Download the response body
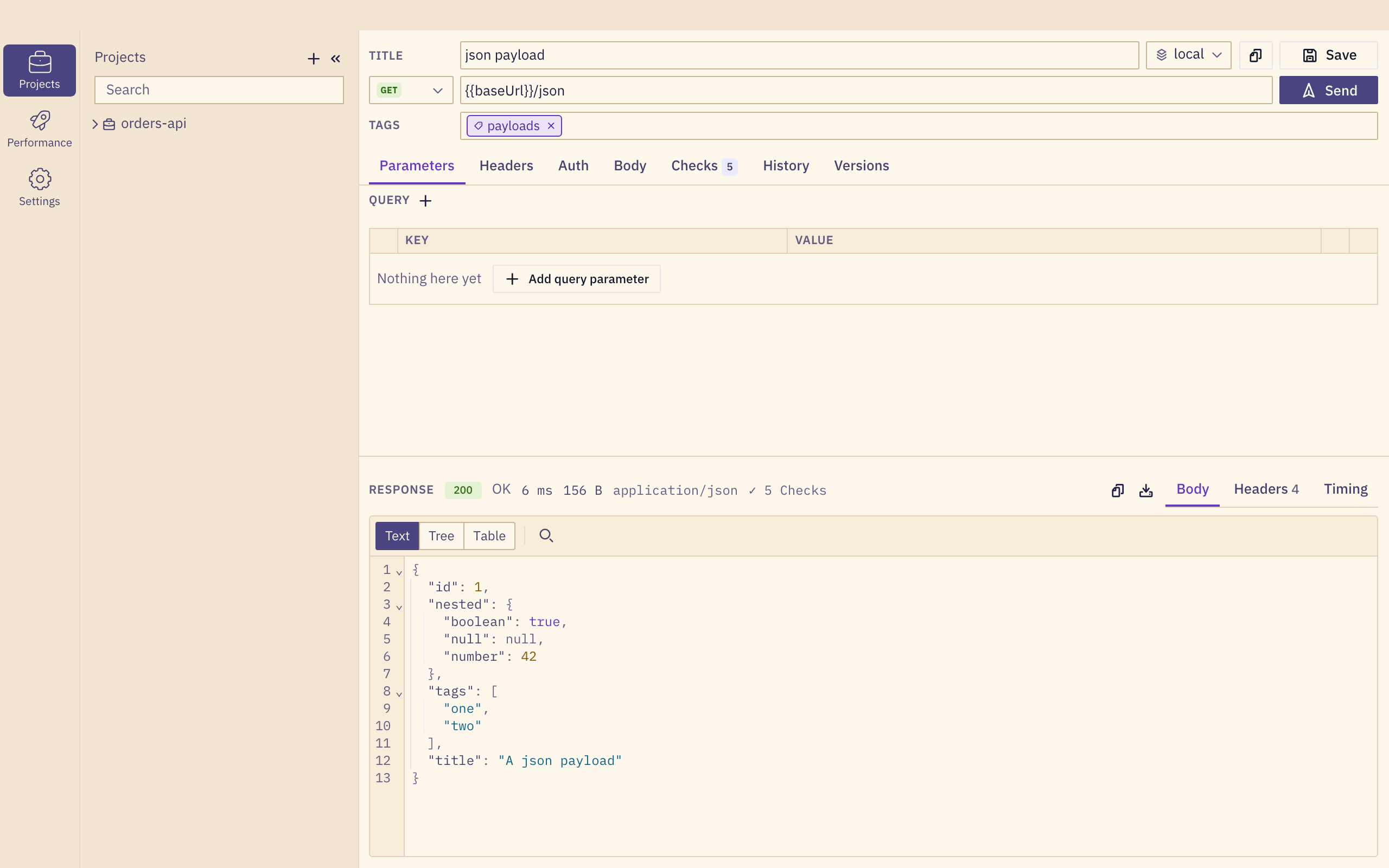 1145,490
